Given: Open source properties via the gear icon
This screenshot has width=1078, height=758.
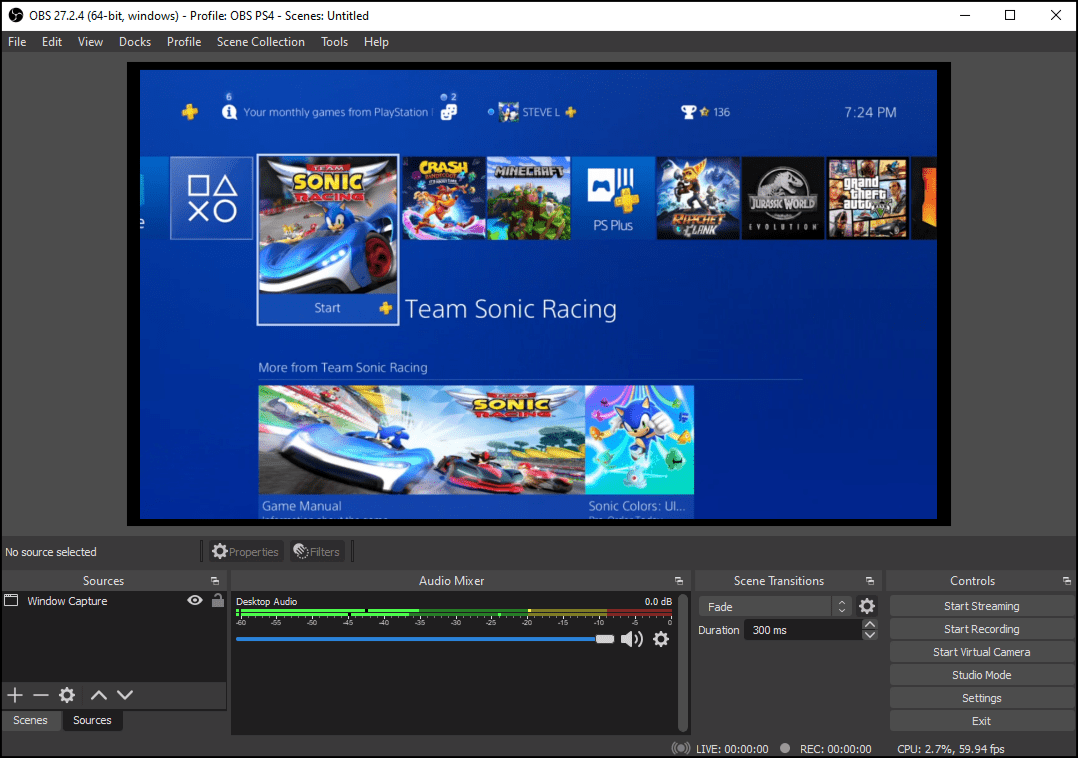Looking at the screenshot, I should point(66,694).
